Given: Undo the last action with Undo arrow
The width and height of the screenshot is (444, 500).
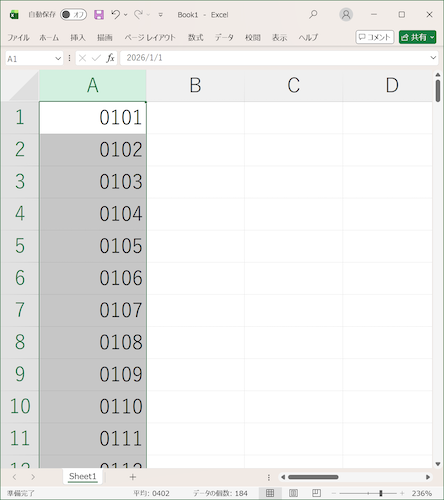Looking at the screenshot, I should 115,15.
